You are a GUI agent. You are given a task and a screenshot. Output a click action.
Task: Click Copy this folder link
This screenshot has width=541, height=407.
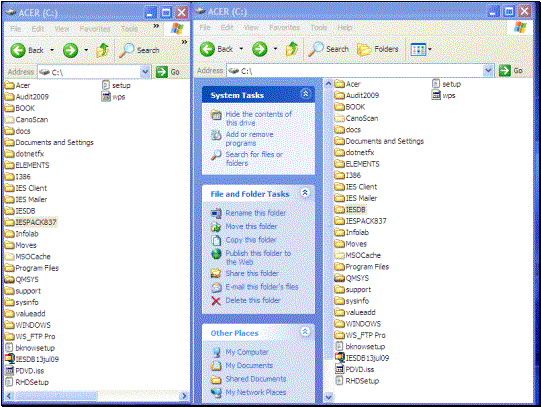251,240
